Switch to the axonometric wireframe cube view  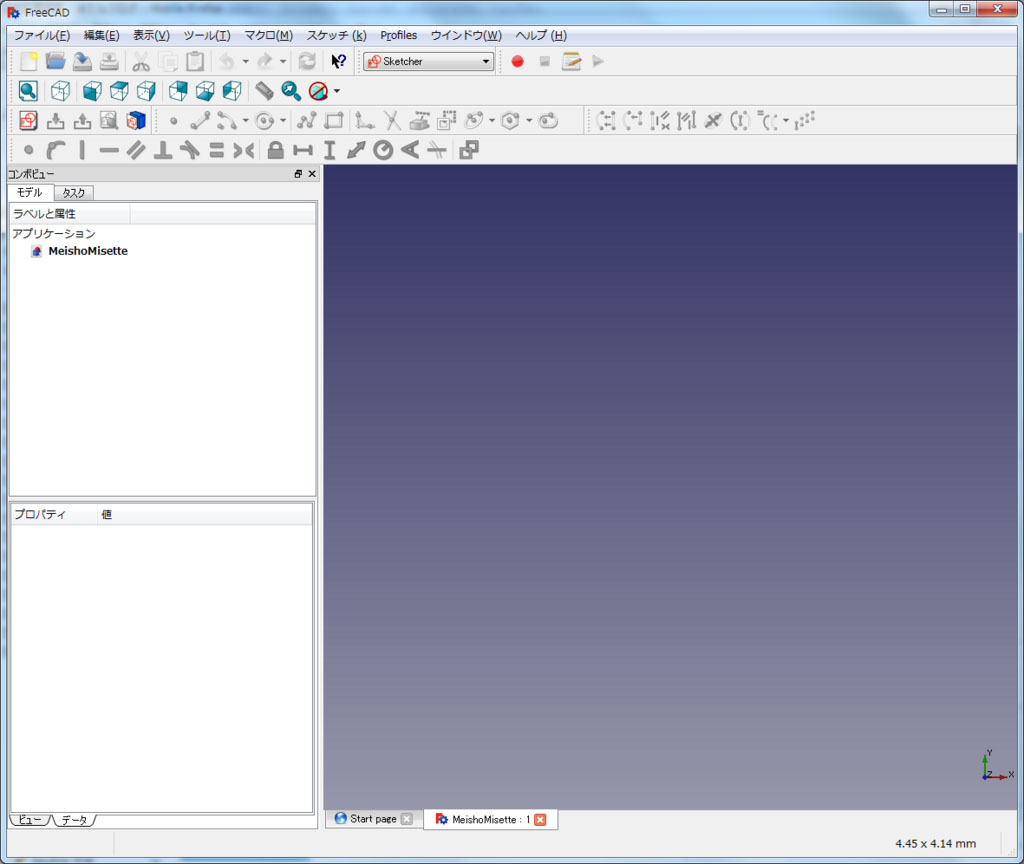(x=60, y=91)
